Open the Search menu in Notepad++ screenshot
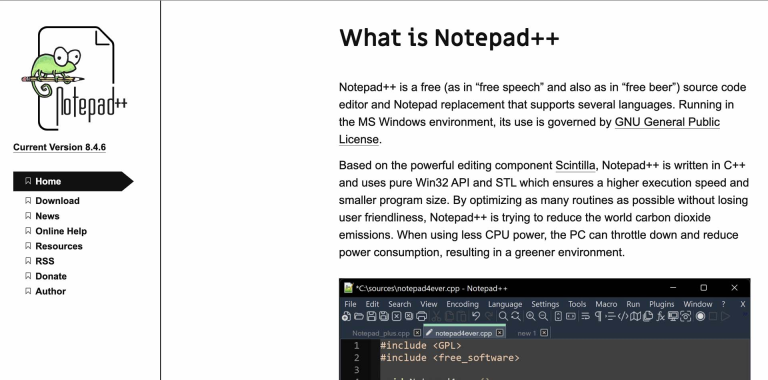The image size is (768, 380). 400,304
